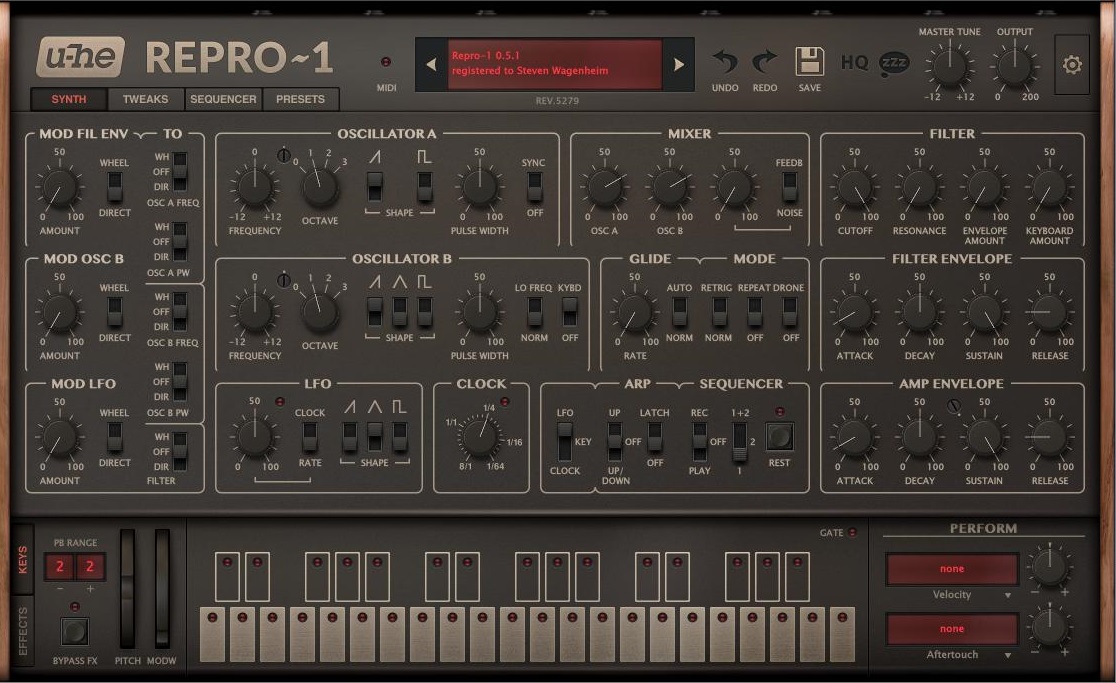Toggle the HQ quality mode icon
This screenshot has width=1116, height=683.
click(x=854, y=63)
